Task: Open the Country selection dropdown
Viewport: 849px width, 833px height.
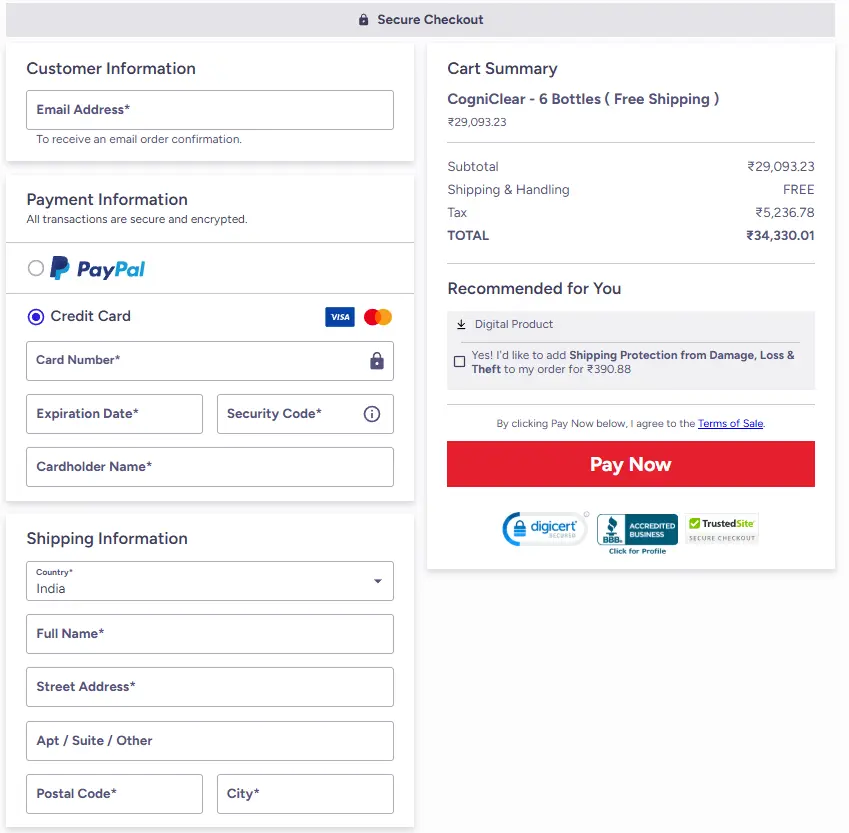Action: point(378,581)
